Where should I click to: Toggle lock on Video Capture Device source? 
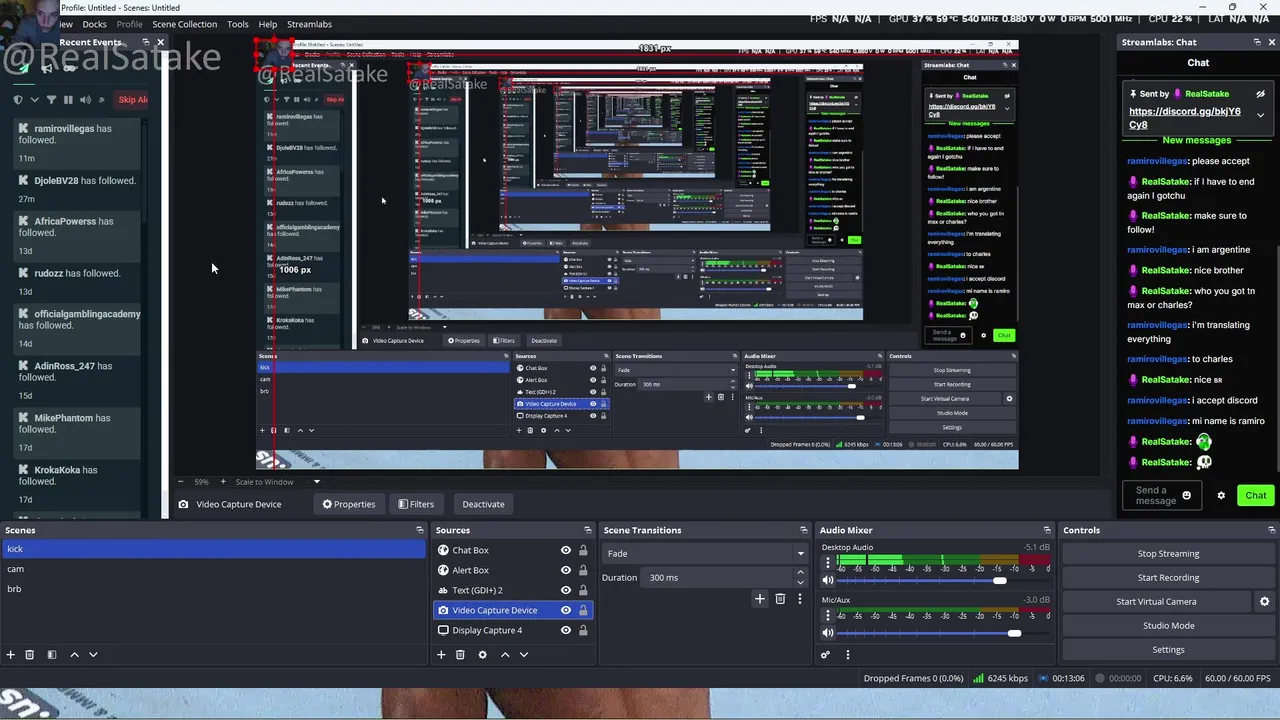tap(583, 610)
